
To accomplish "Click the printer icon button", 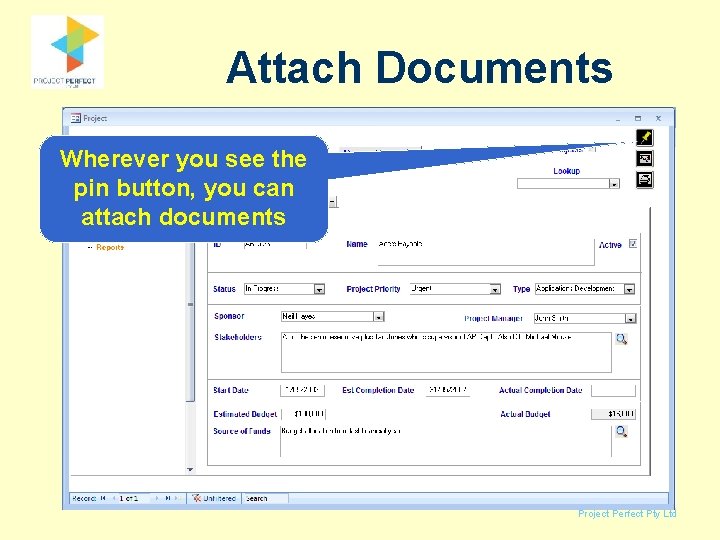I will (x=645, y=180).
